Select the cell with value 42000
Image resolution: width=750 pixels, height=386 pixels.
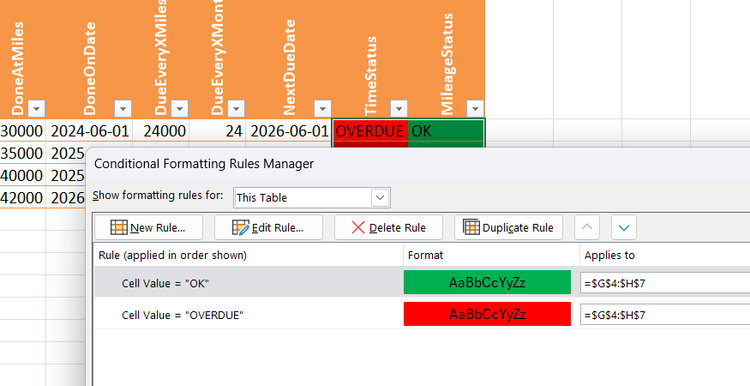pyautogui.click(x=22, y=197)
